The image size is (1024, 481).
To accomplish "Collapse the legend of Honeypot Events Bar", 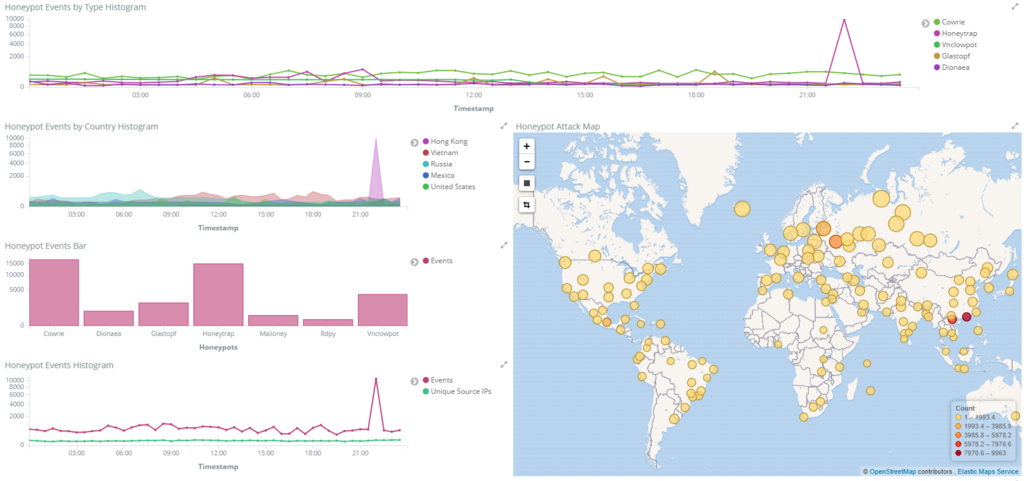I will 414,262.
